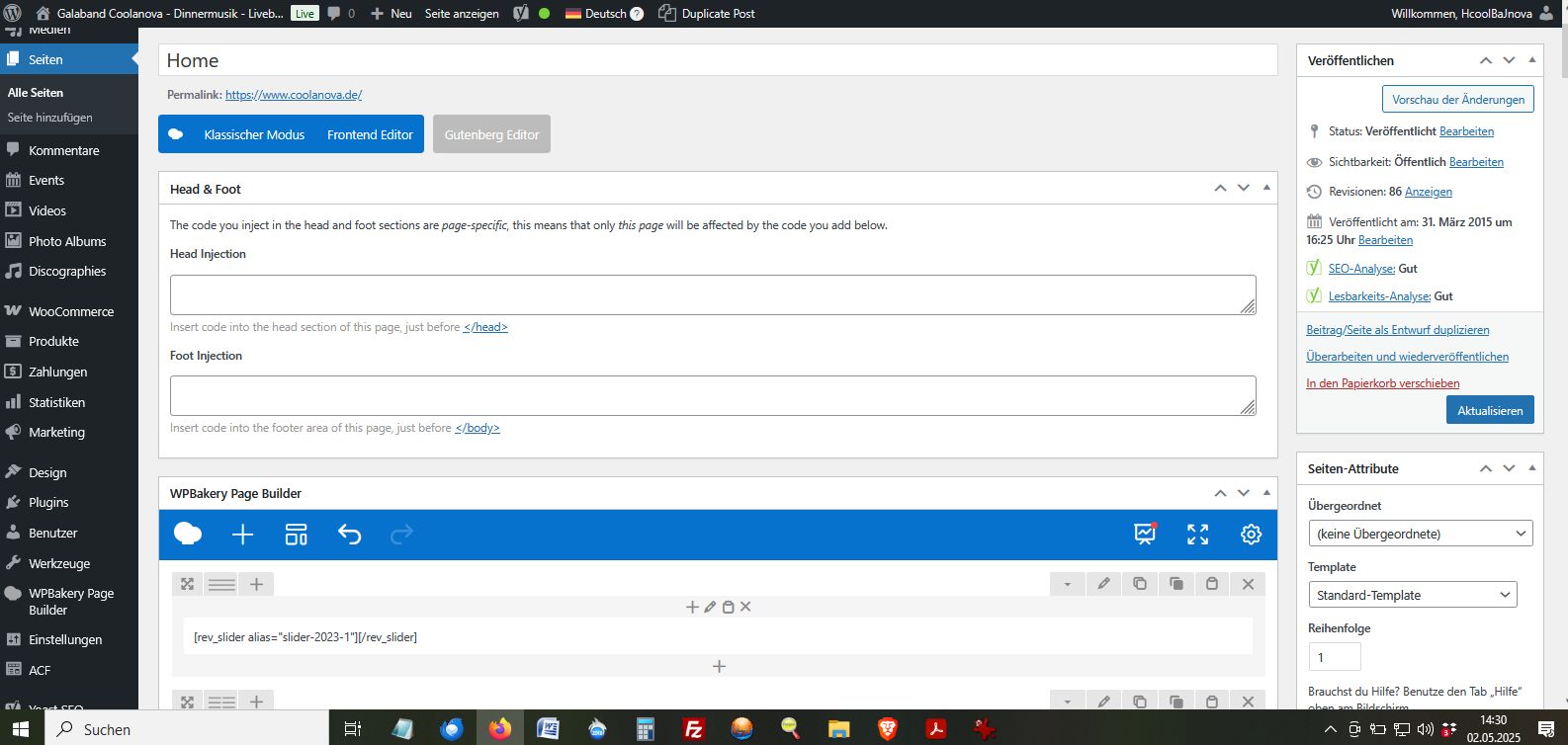Switch to Frontend Editor
Image resolution: width=1568 pixels, height=745 pixels.
tap(370, 134)
